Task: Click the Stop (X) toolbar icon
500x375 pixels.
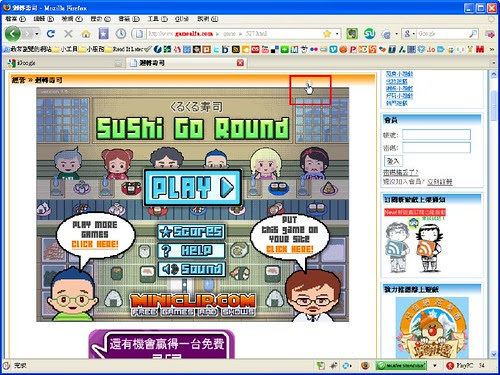Action: pyautogui.click(x=68, y=34)
